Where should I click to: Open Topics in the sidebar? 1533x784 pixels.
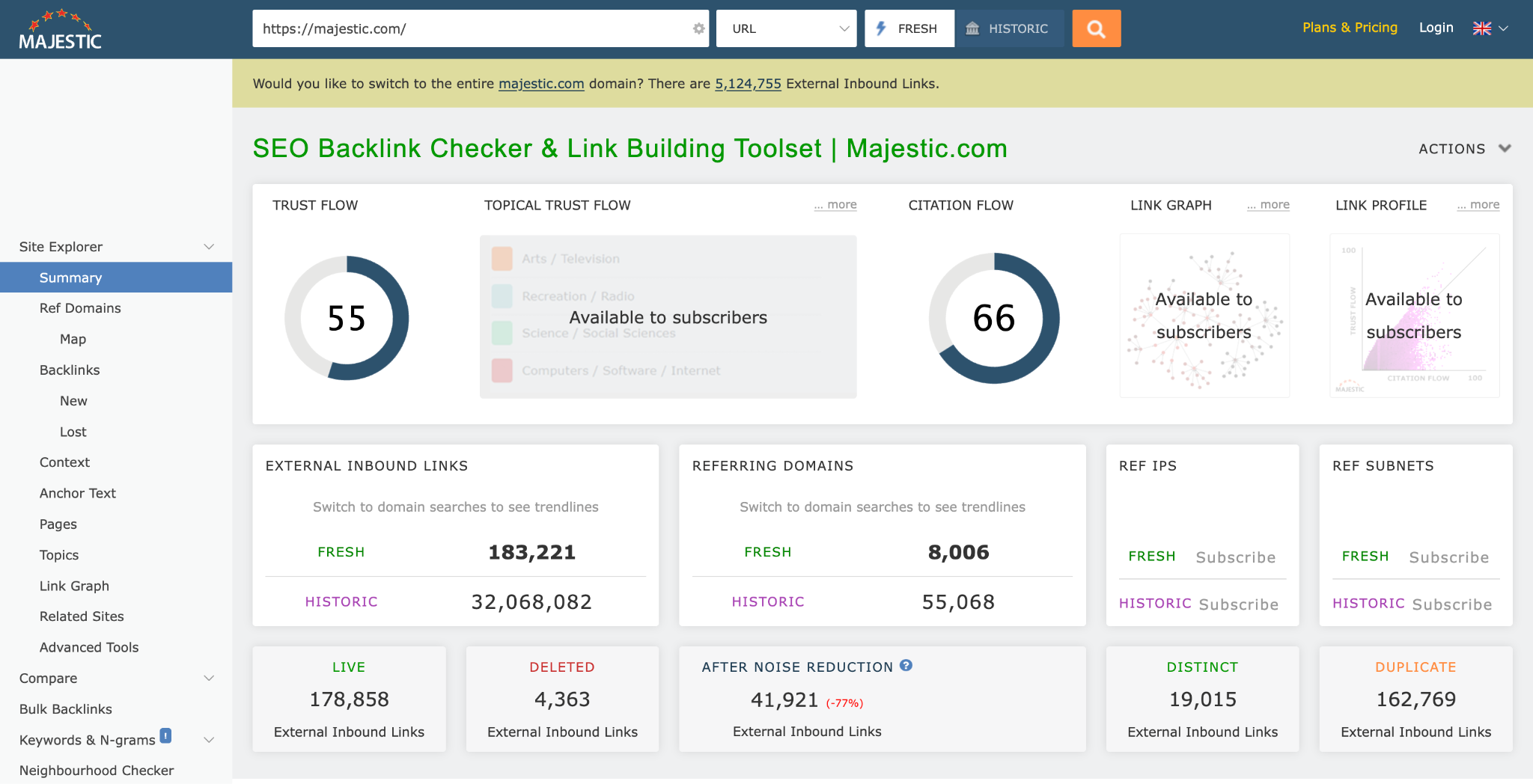pos(59,555)
